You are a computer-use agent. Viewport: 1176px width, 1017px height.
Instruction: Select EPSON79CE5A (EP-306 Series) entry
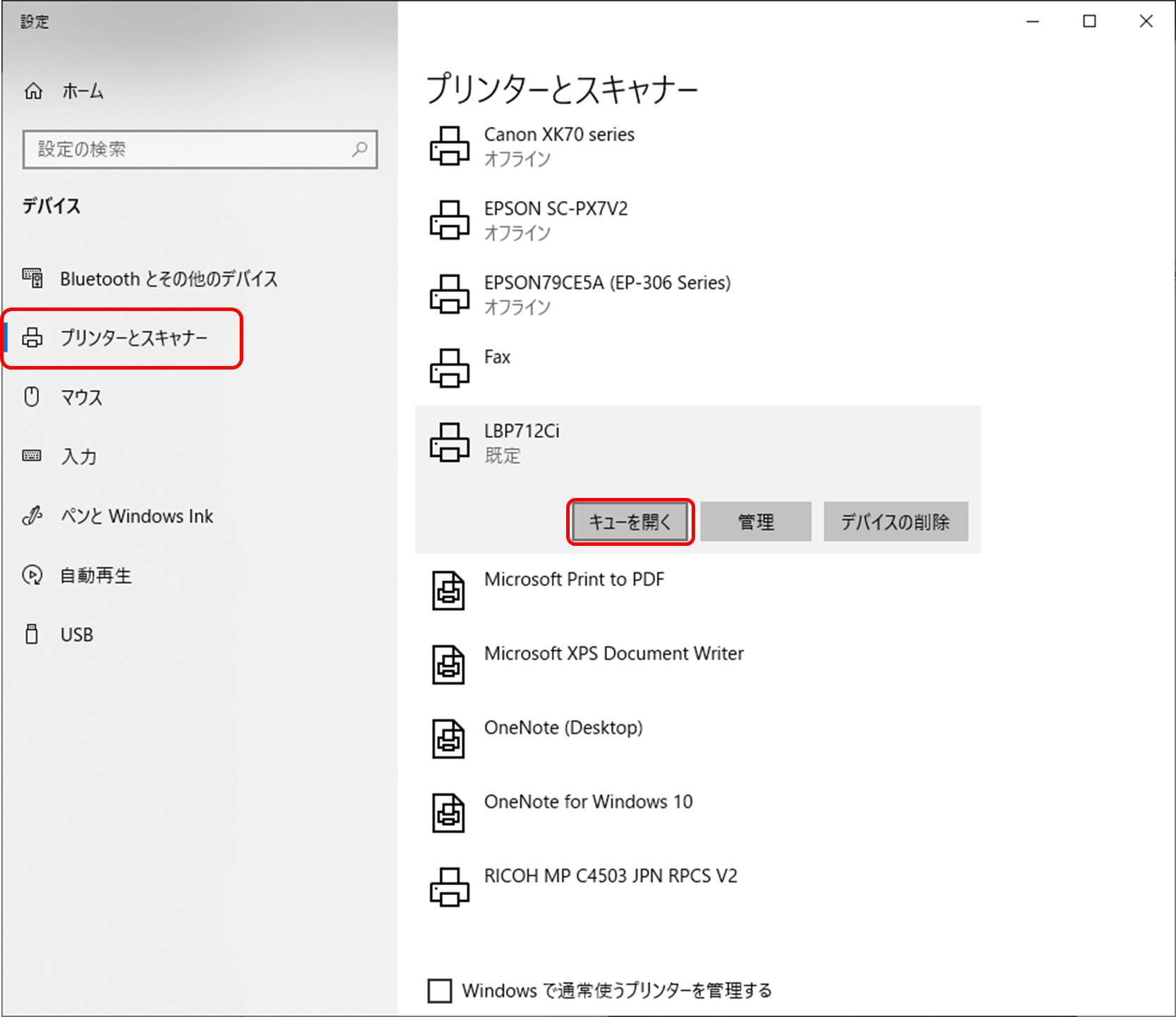coord(607,283)
